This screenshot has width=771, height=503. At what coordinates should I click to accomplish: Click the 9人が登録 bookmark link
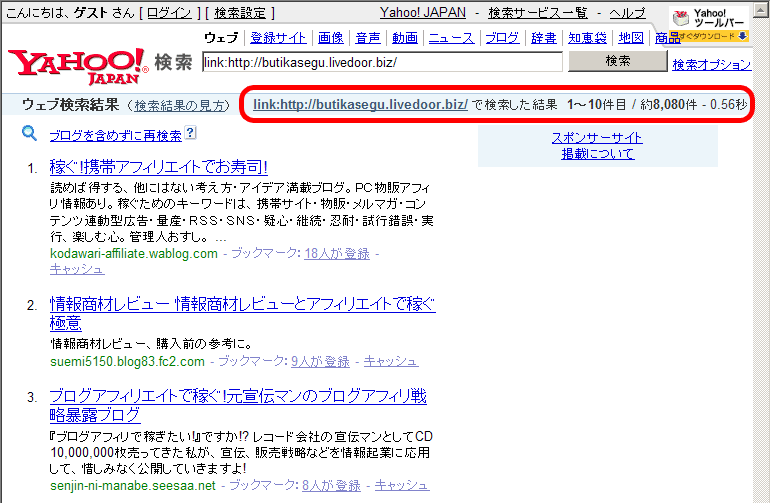(x=320, y=361)
